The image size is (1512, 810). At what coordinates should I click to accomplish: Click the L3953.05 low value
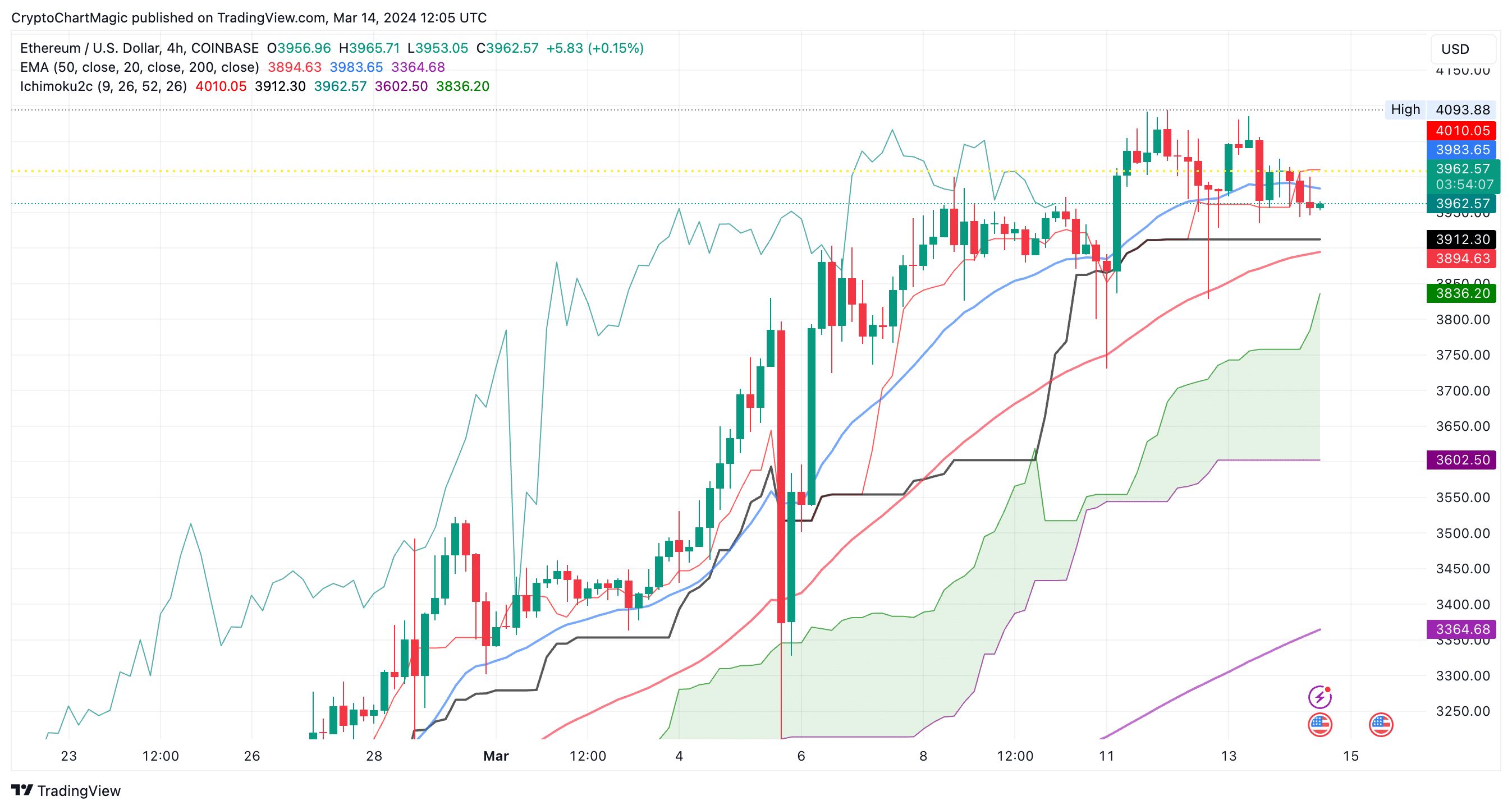pos(438,48)
